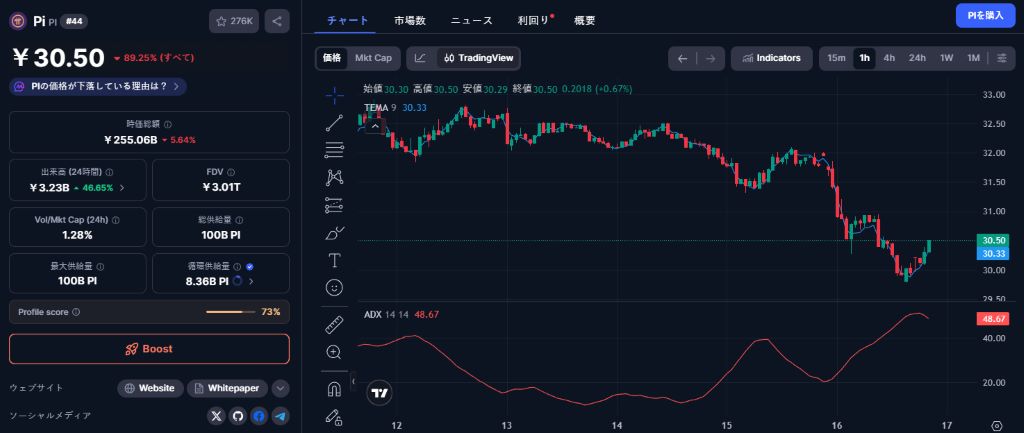Click the Pi coin logo
This screenshot has width=1024, height=433.
coord(18,21)
